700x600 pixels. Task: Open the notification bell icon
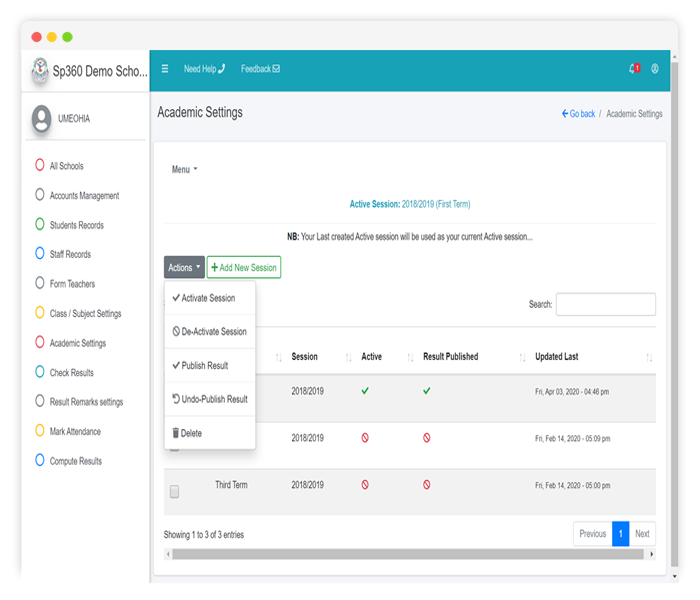pos(634,68)
